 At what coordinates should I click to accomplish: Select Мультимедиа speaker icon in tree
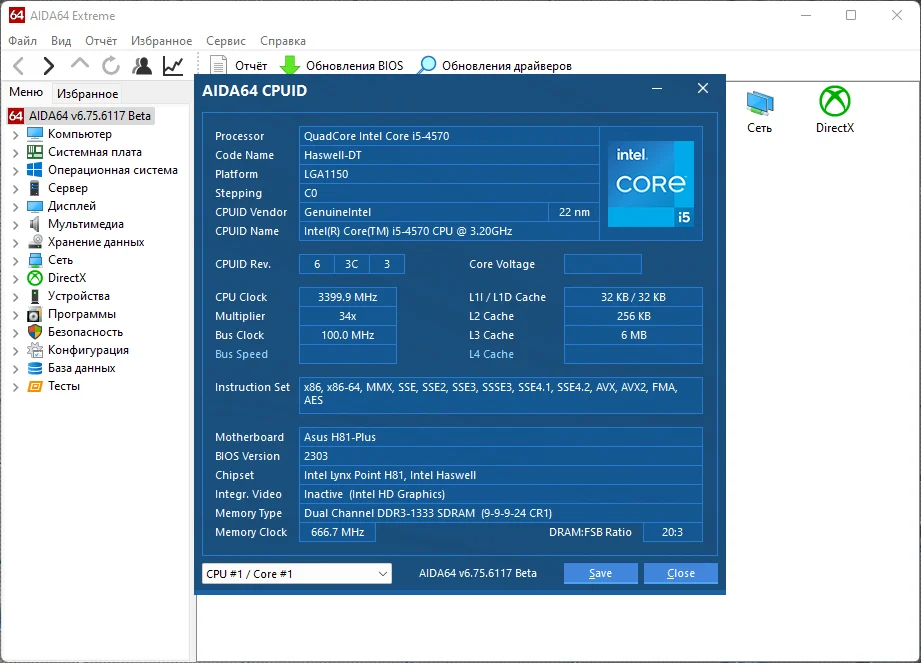[x=35, y=224]
